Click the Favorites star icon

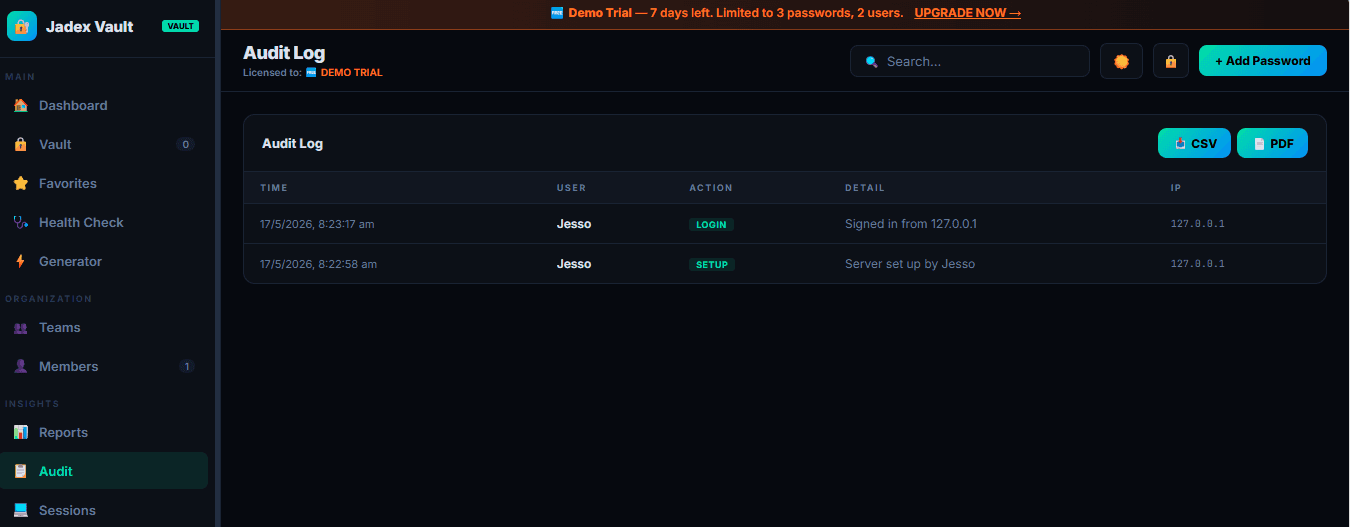tap(20, 183)
